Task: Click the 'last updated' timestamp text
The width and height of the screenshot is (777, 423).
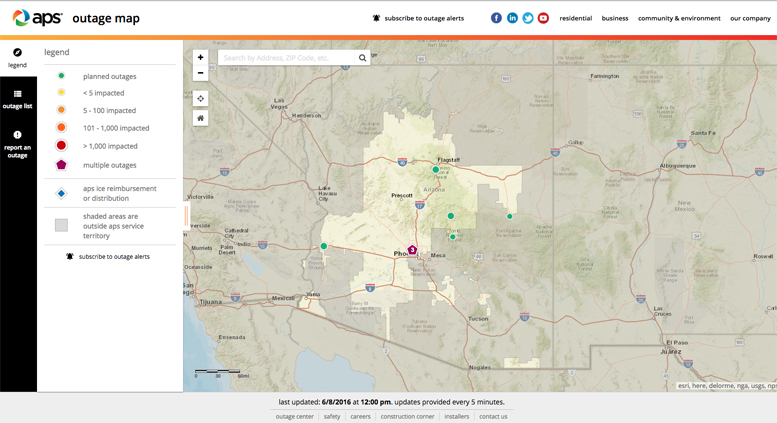Action: pos(391,402)
